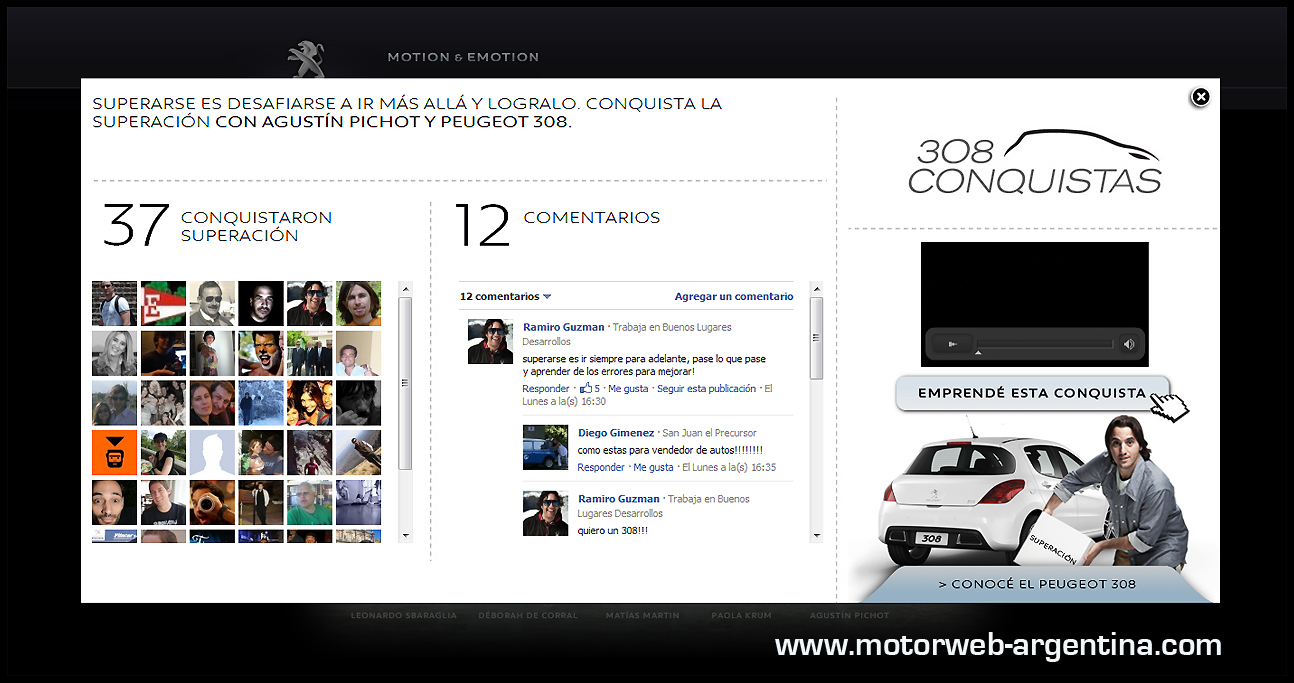This screenshot has height=683, width=1294.
Task: Click the Peugeot lion logo
Action: pos(305,59)
